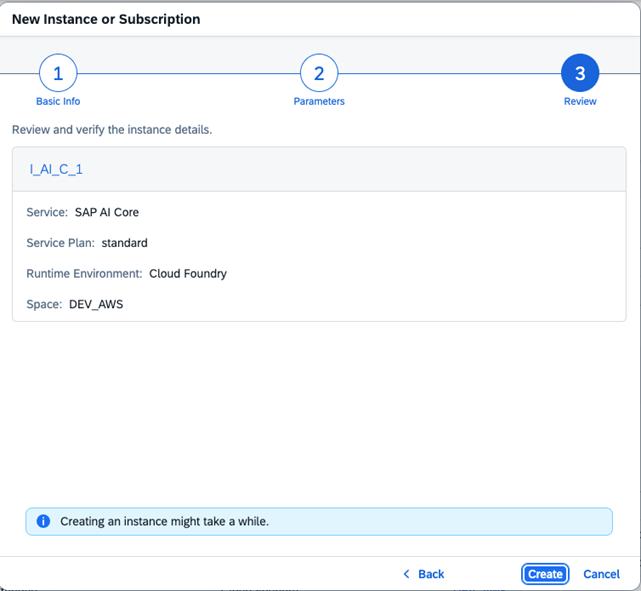641x591 pixels.
Task: Click the Runtime Environment field label
Action: click(x=84, y=273)
